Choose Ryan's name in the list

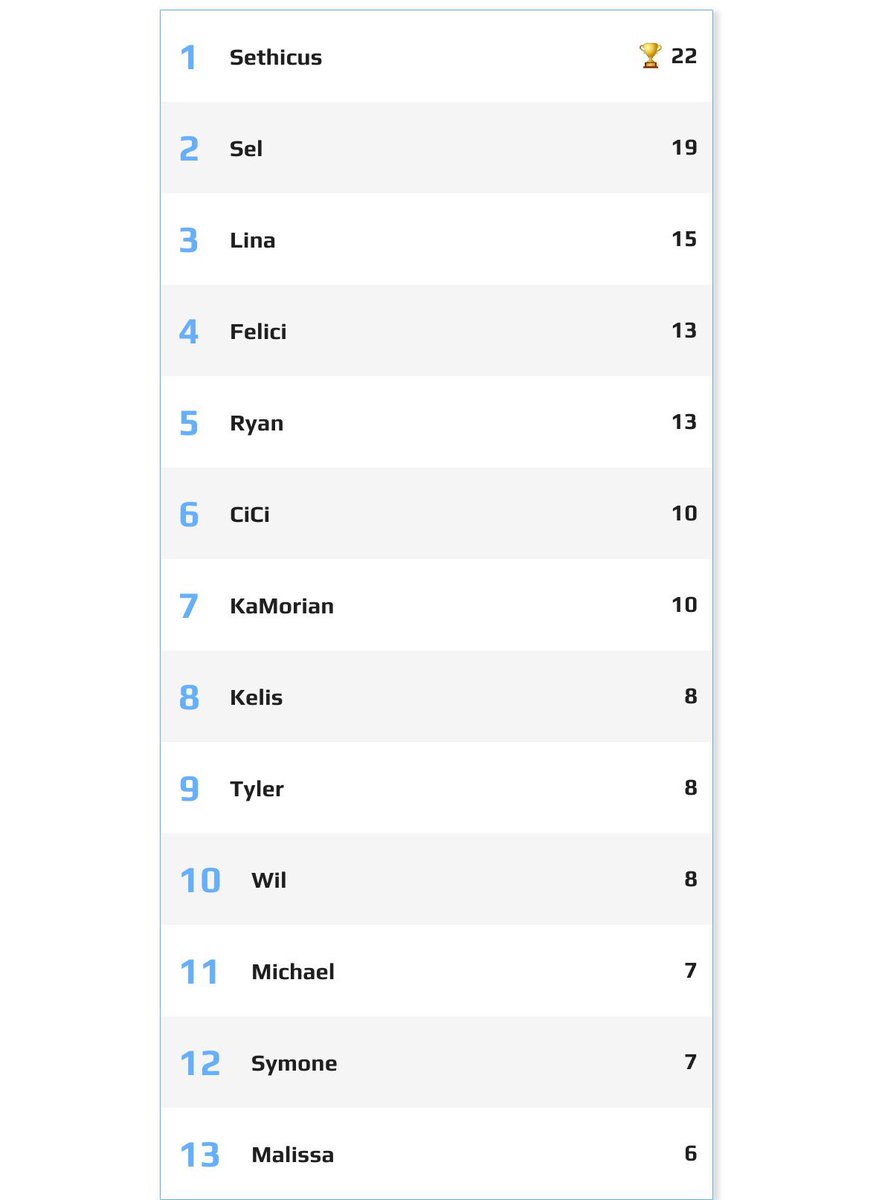[x=257, y=423]
